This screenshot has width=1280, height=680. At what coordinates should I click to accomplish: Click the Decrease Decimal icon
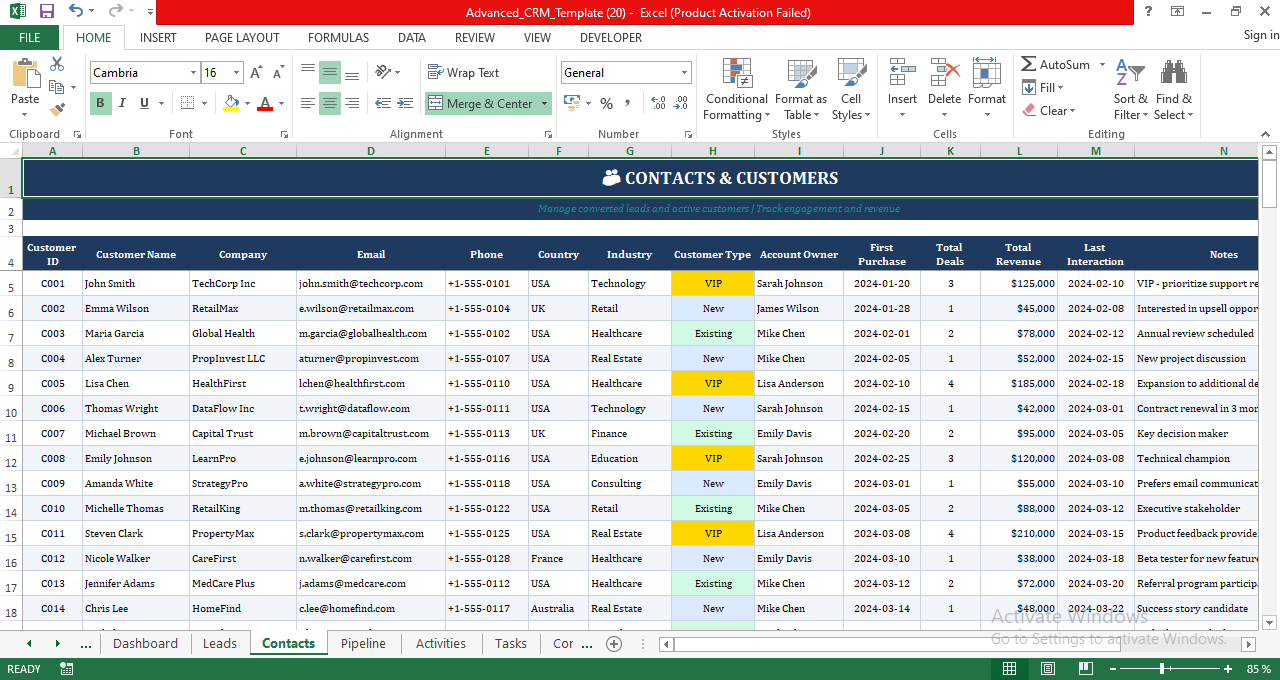coord(681,103)
